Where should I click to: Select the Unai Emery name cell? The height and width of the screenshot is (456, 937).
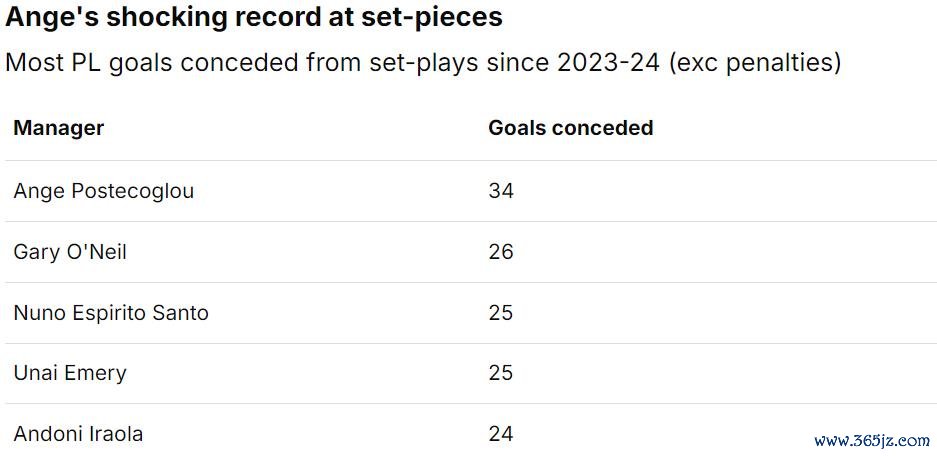click(x=70, y=373)
